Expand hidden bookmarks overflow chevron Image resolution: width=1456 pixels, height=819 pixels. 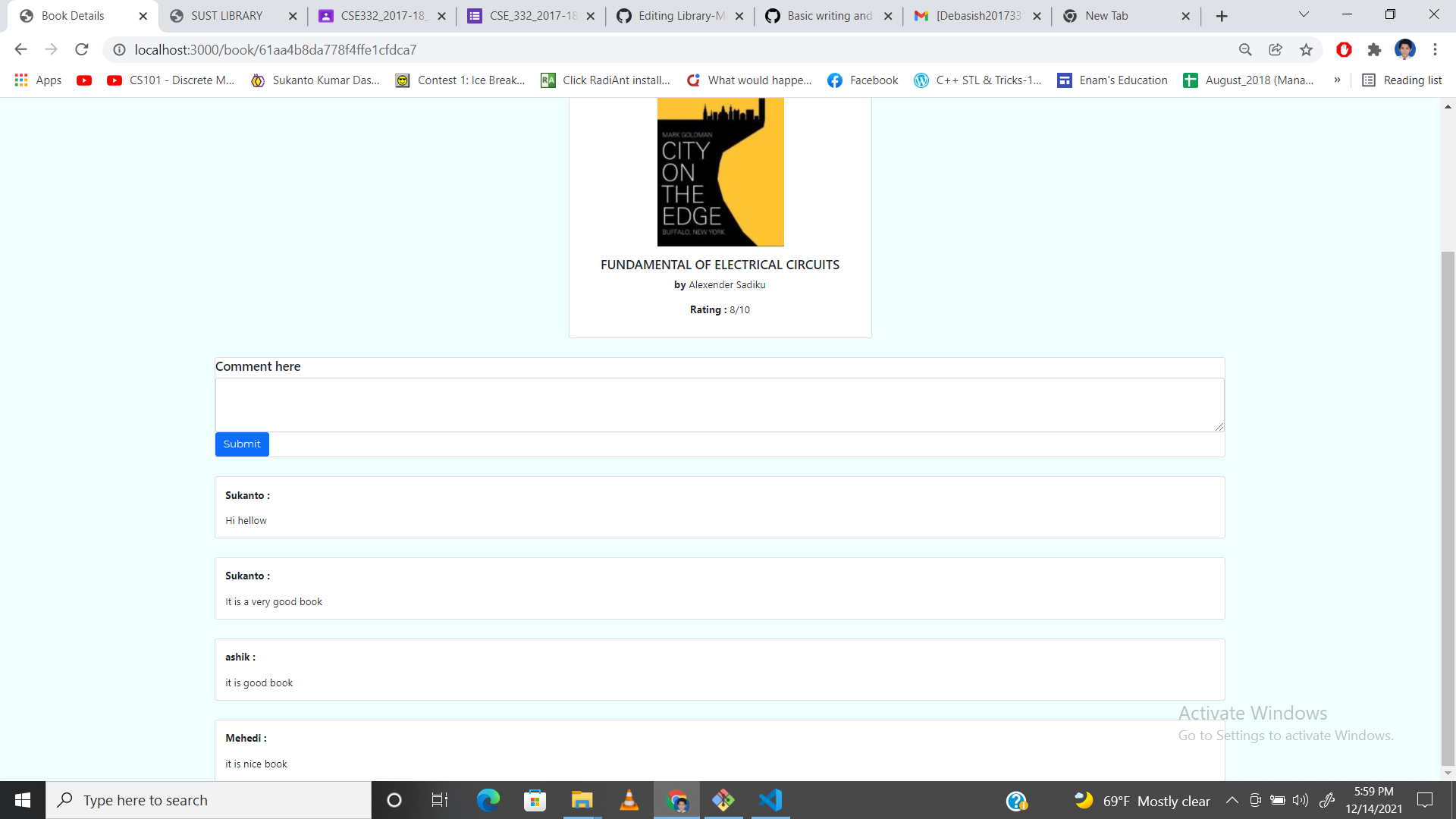(x=1337, y=80)
